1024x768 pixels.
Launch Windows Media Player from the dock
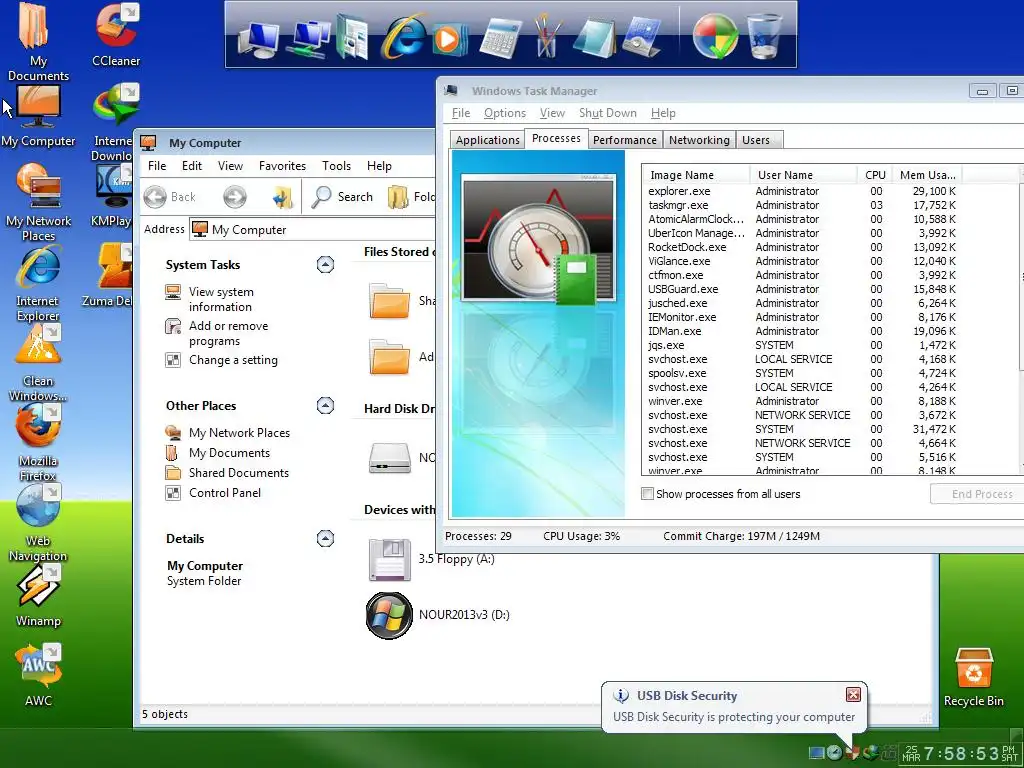click(449, 39)
